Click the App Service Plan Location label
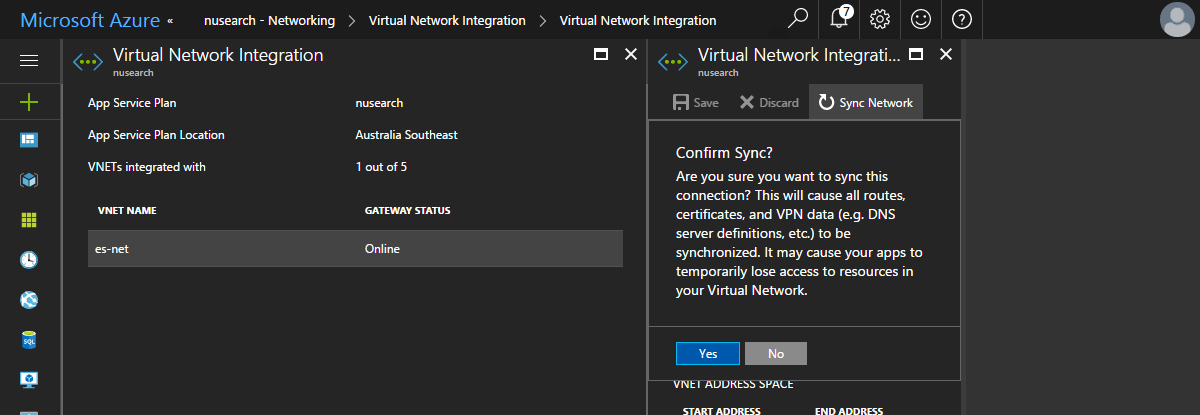This screenshot has height=415, width=1200. pyautogui.click(x=156, y=135)
